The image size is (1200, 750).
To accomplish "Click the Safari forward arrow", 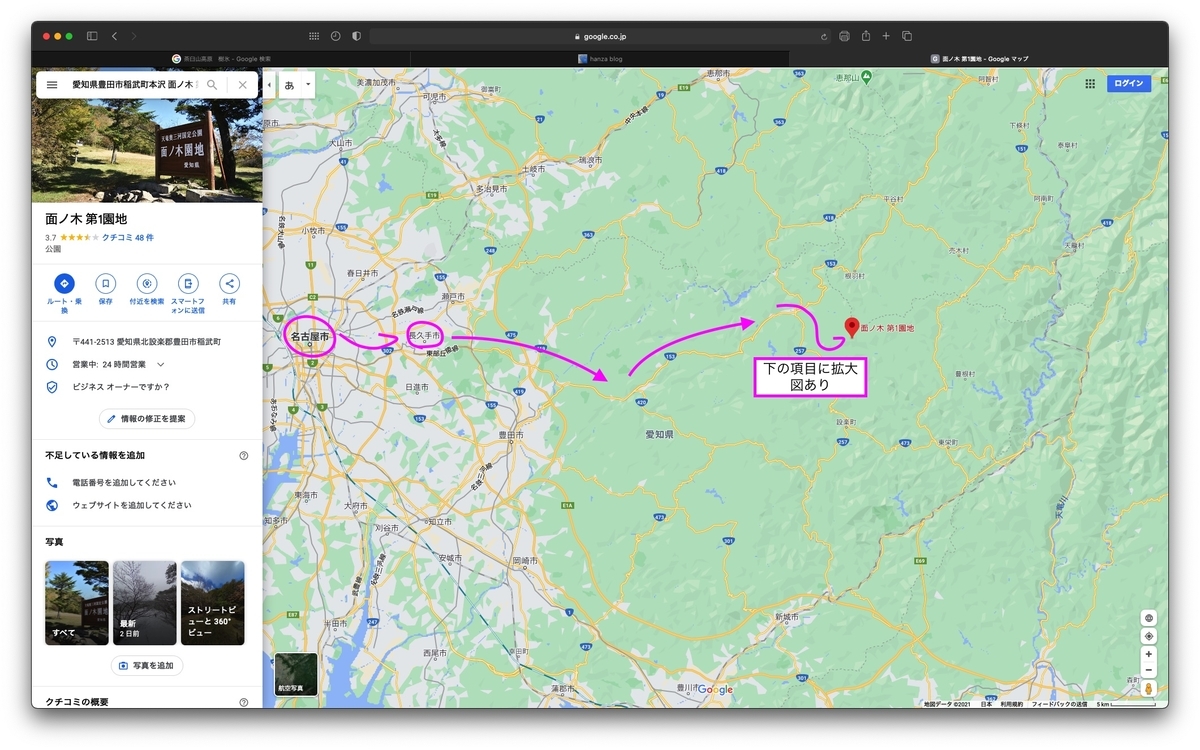I will pyautogui.click(x=134, y=36).
